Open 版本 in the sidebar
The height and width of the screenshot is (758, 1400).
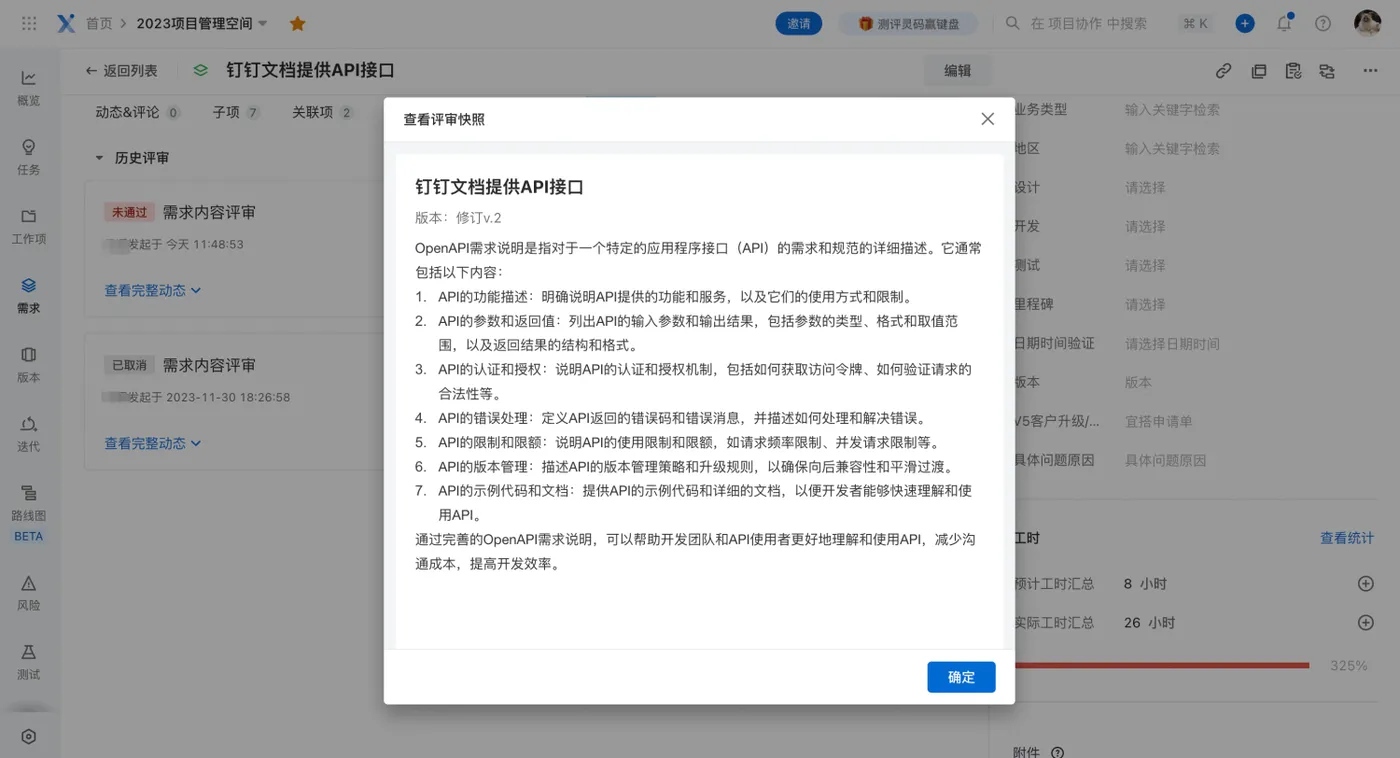(29, 365)
